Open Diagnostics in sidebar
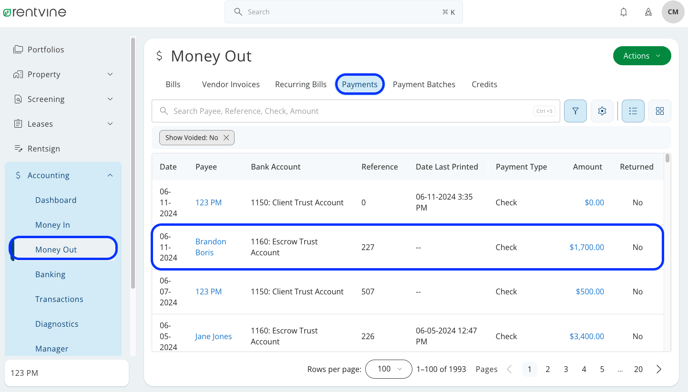The width and height of the screenshot is (688, 392). click(x=57, y=324)
